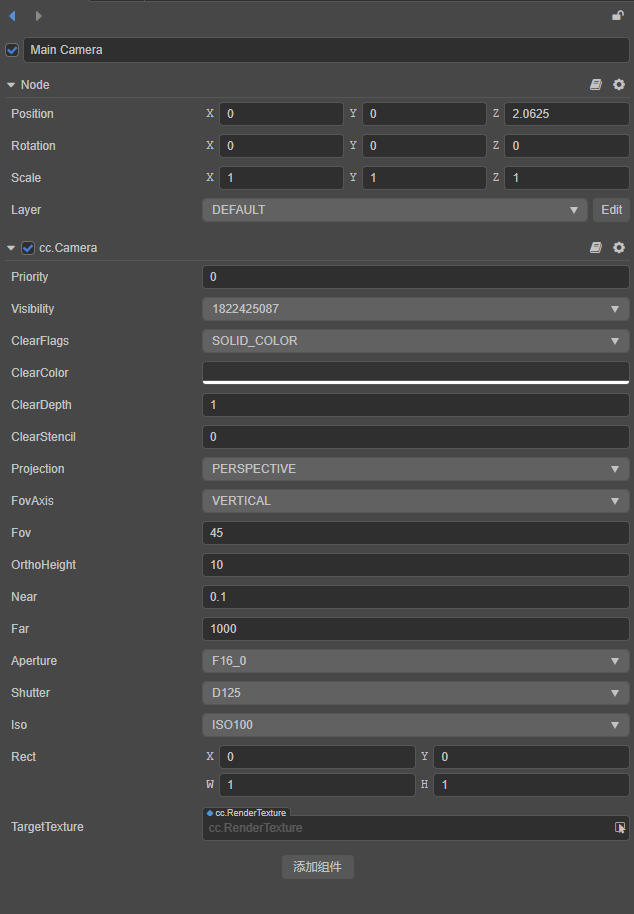Click the 添加组件 add component button
Screen dimensions: 634x914
(x=317, y=867)
